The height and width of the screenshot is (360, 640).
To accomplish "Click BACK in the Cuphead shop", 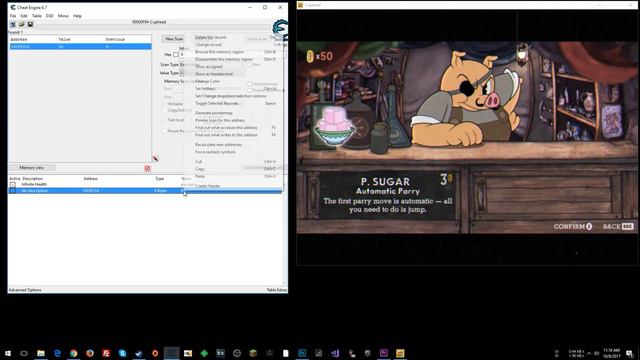I will 618,226.
